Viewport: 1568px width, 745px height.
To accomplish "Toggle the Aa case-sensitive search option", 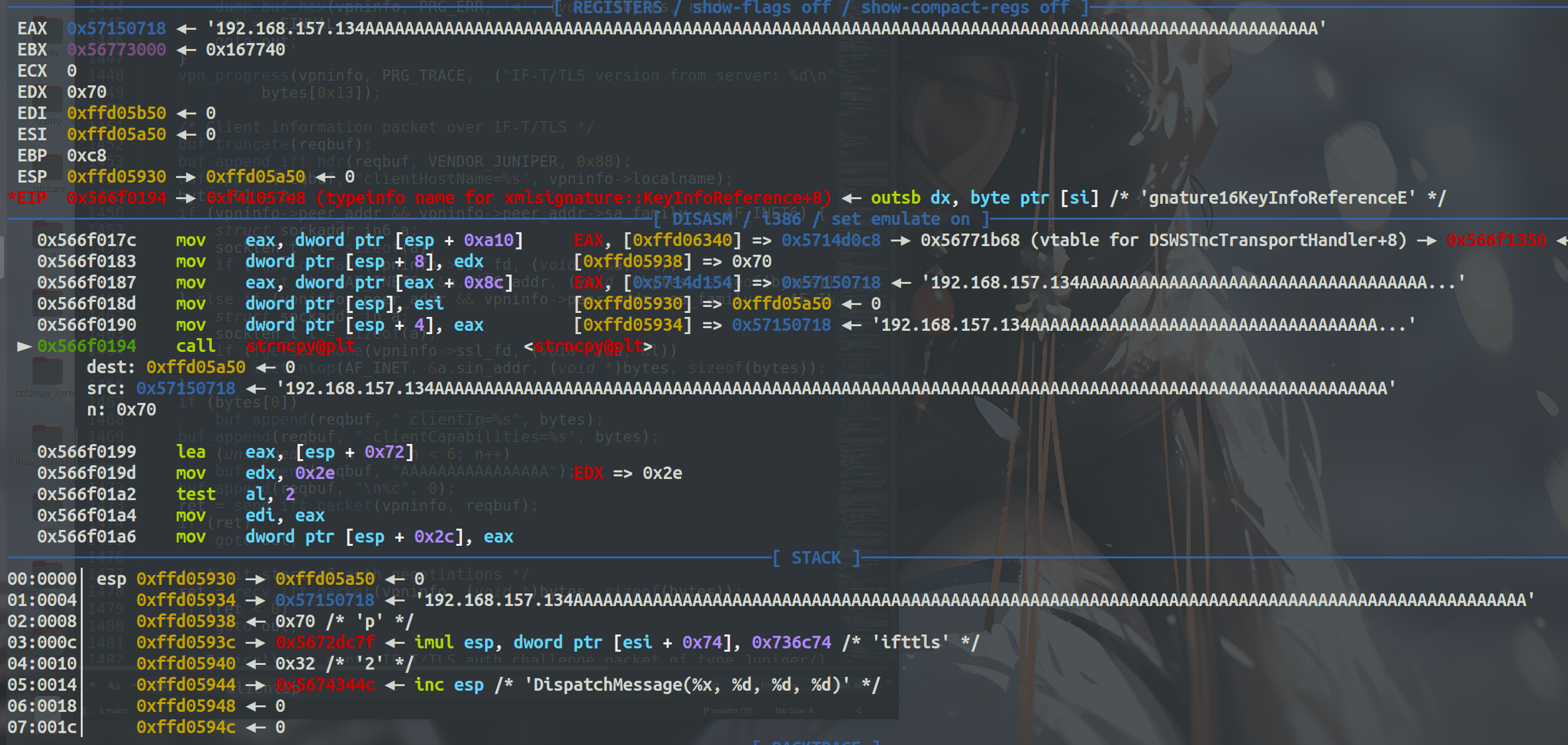I will pos(114,686).
